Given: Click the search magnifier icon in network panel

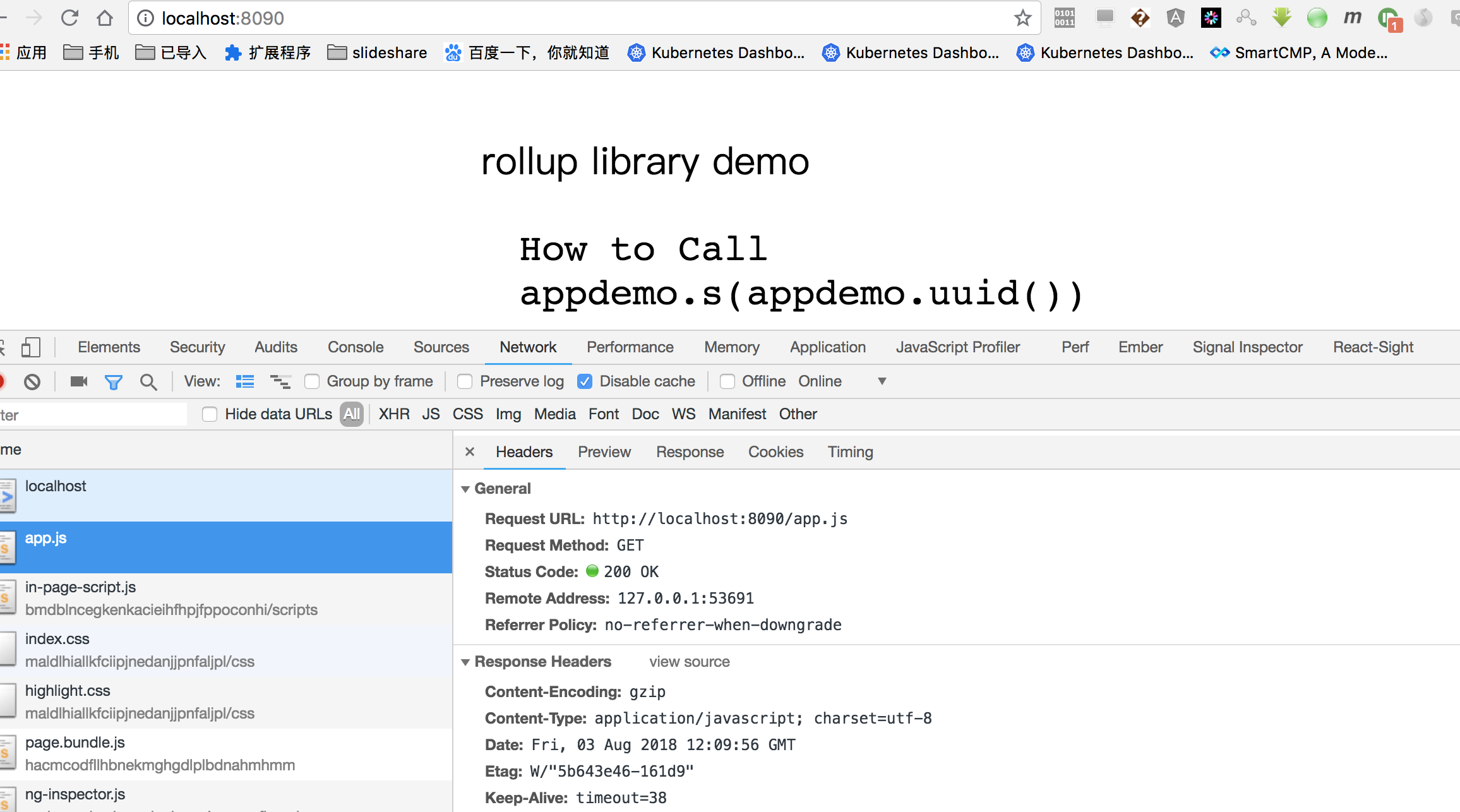Looking at the screenshot, I should 149,381.
